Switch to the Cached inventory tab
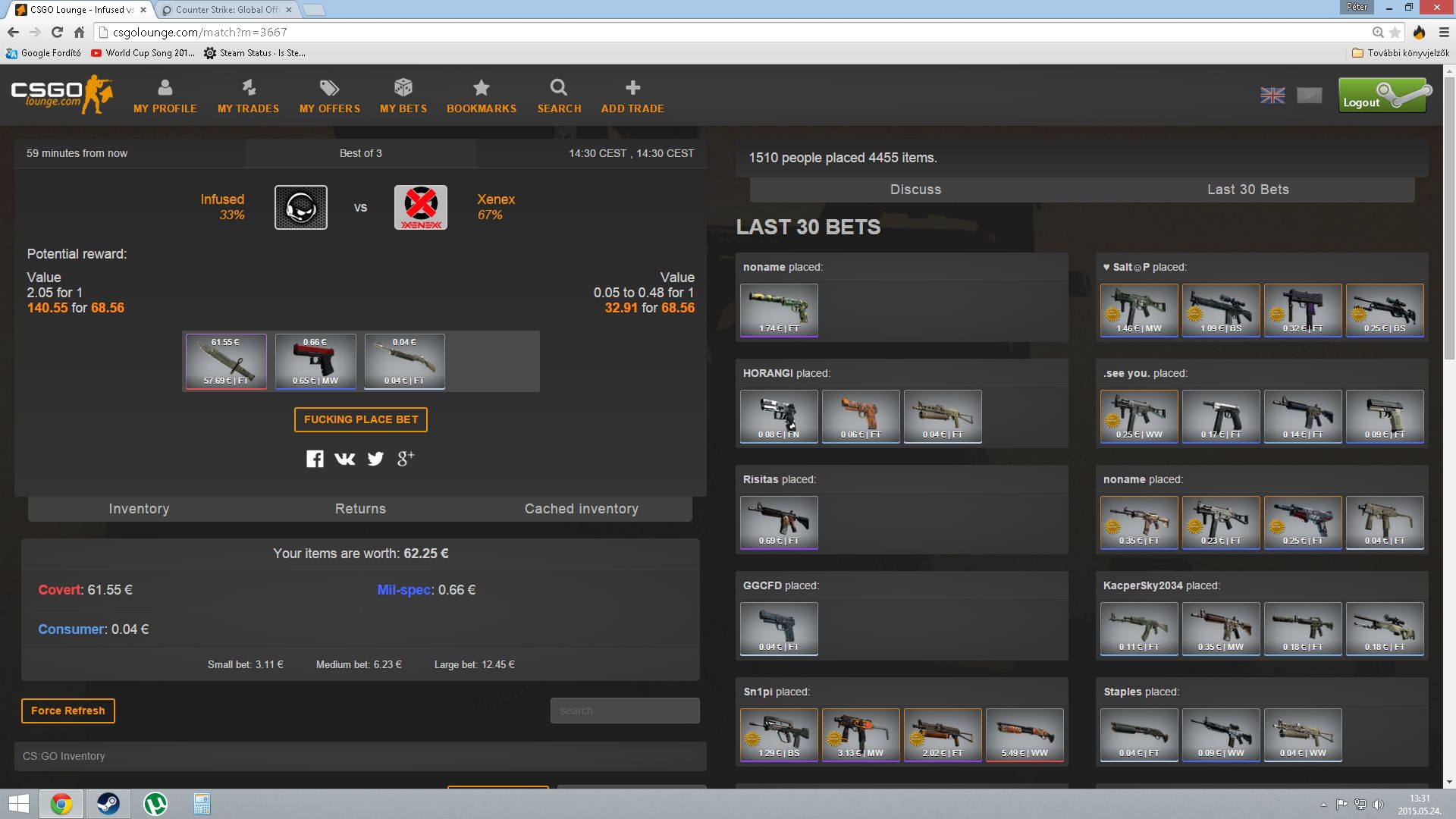The width and height of the screenshot is (1456, 819). click(582, 509)
